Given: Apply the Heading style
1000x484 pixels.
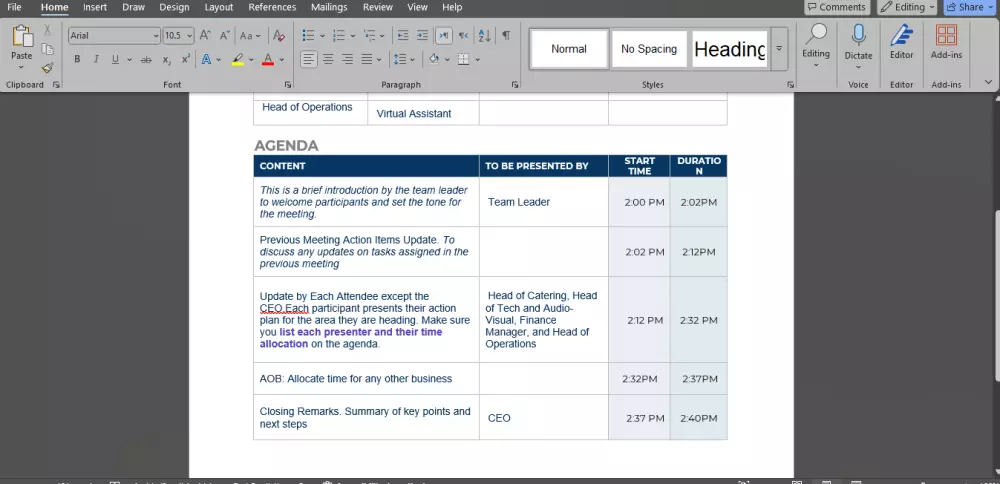Looking at the screenshot, I should click(730, 49).
